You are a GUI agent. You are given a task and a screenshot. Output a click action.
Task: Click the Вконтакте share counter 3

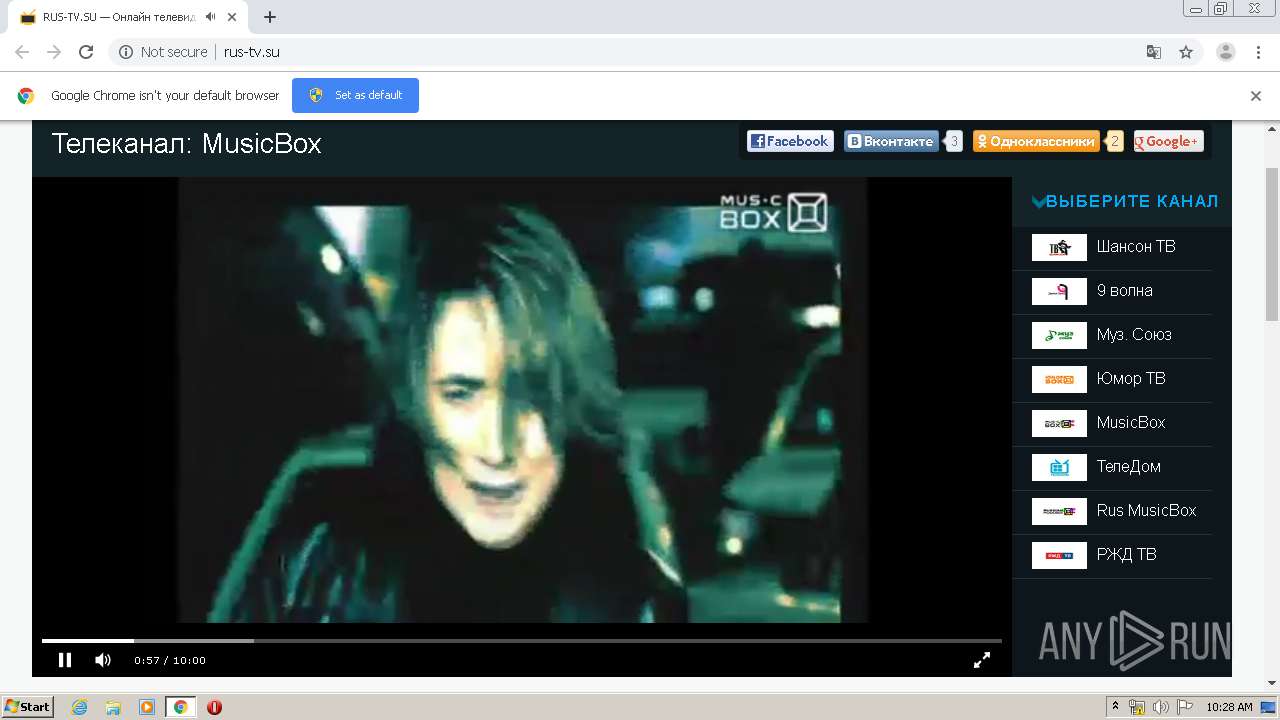954,141
